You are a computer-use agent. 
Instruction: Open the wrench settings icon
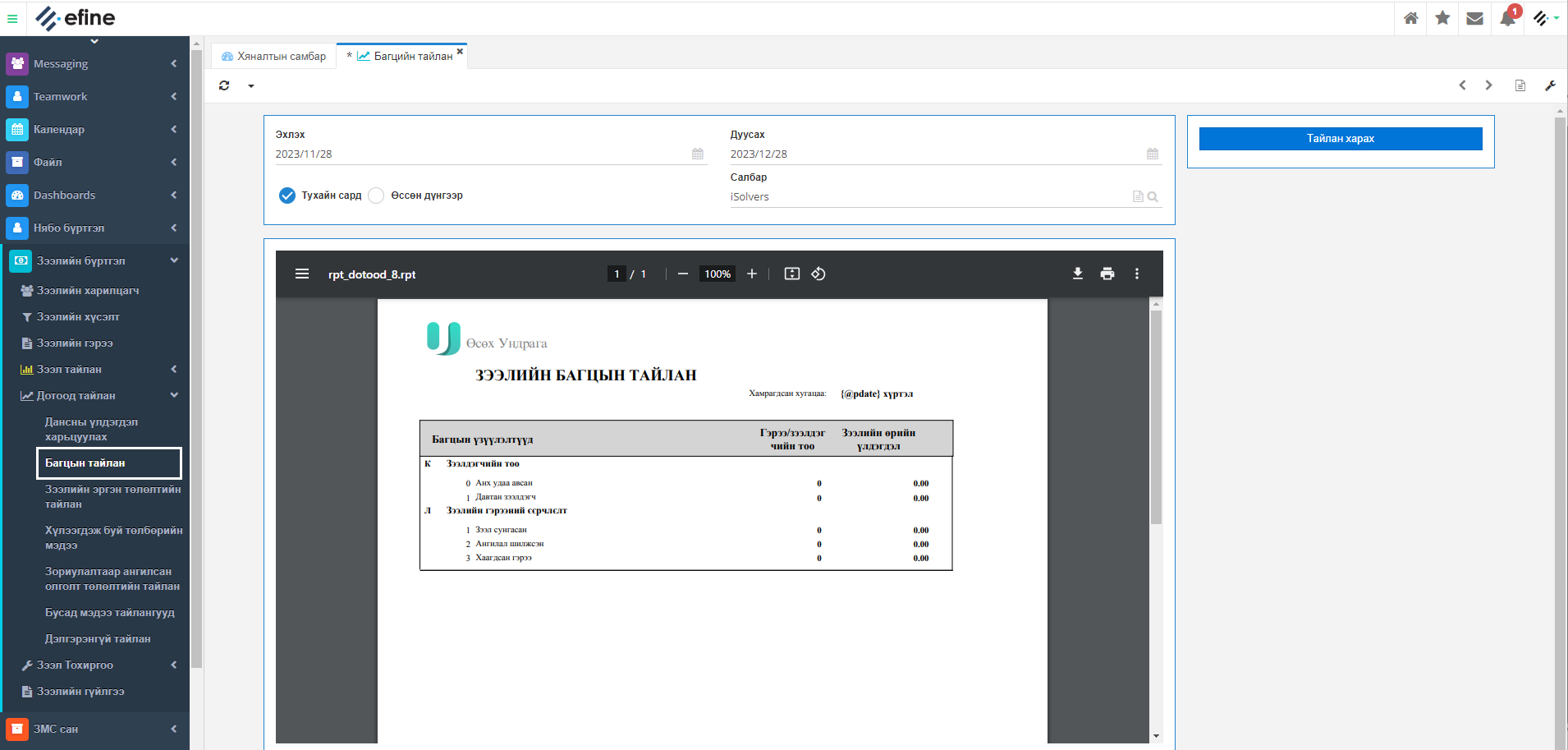(x=1550, y=85)
